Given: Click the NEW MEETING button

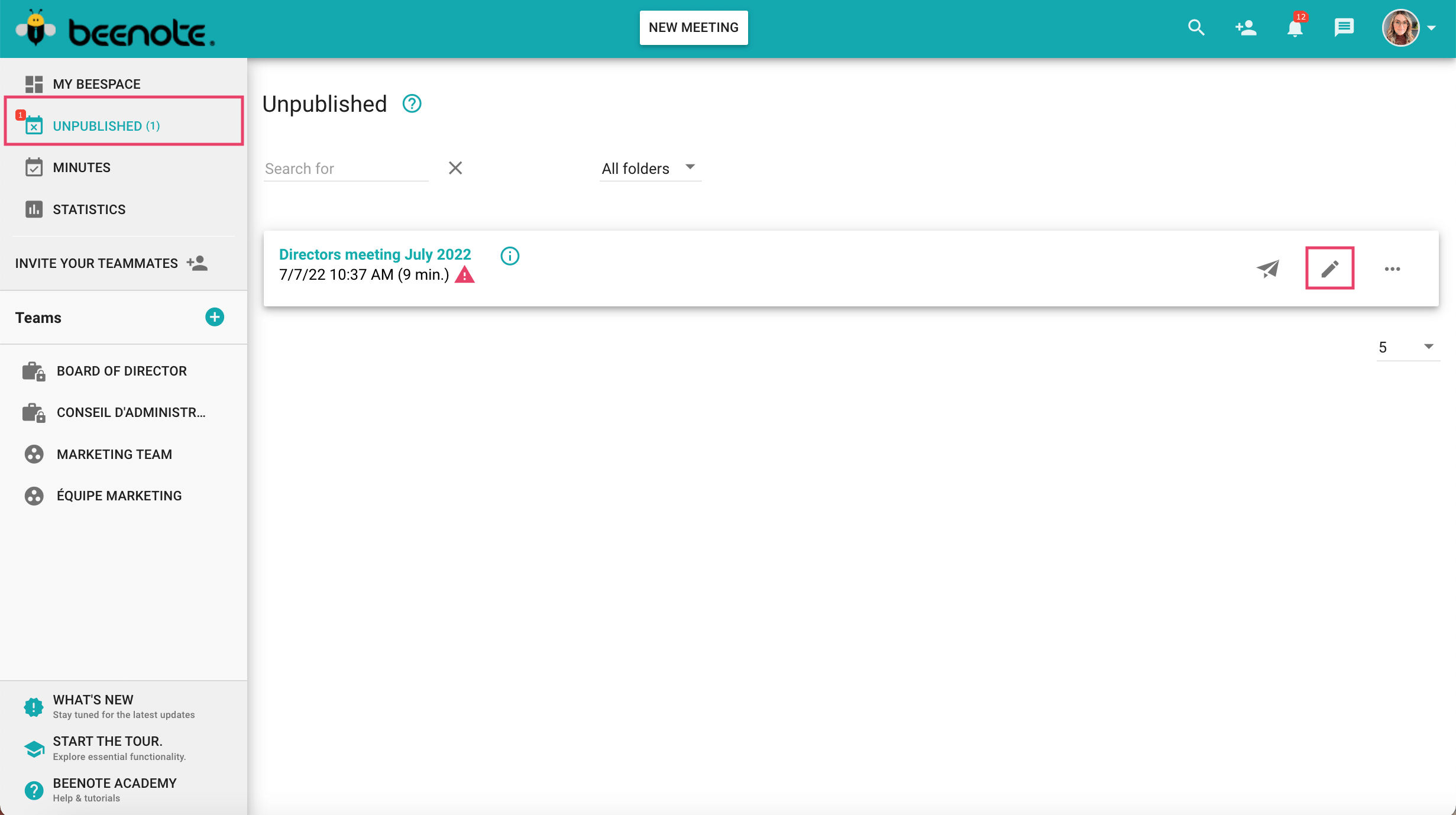Looking at the screenshot, I should point(694,27).
